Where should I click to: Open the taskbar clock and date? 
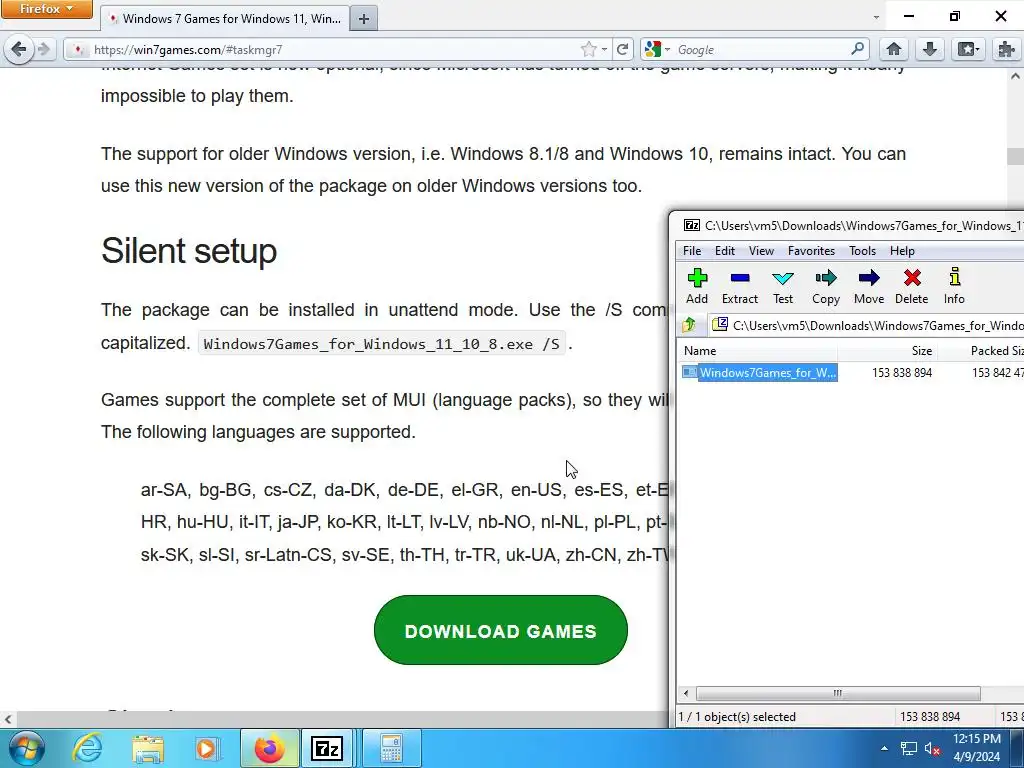pyautogui.click(x=977, y=748)
